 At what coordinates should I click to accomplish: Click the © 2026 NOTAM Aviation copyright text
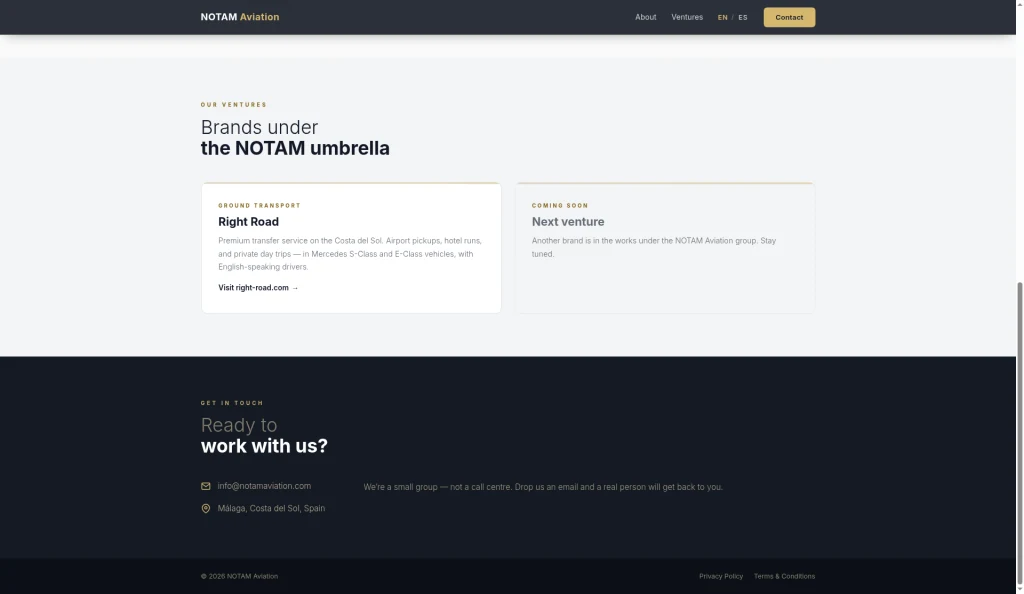(x=239, y=576)
